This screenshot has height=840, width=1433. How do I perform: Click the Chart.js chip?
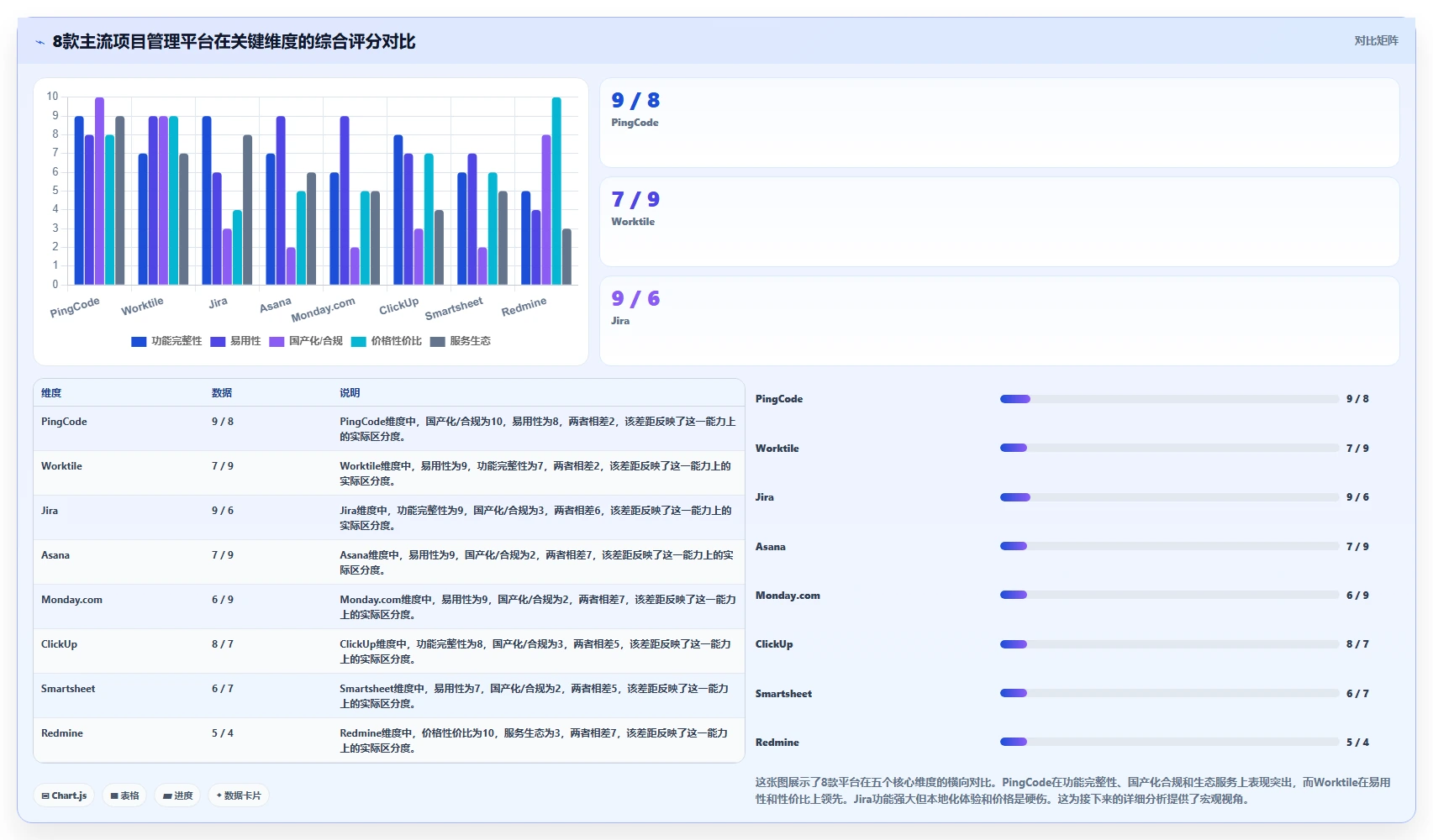coord(65,795)
